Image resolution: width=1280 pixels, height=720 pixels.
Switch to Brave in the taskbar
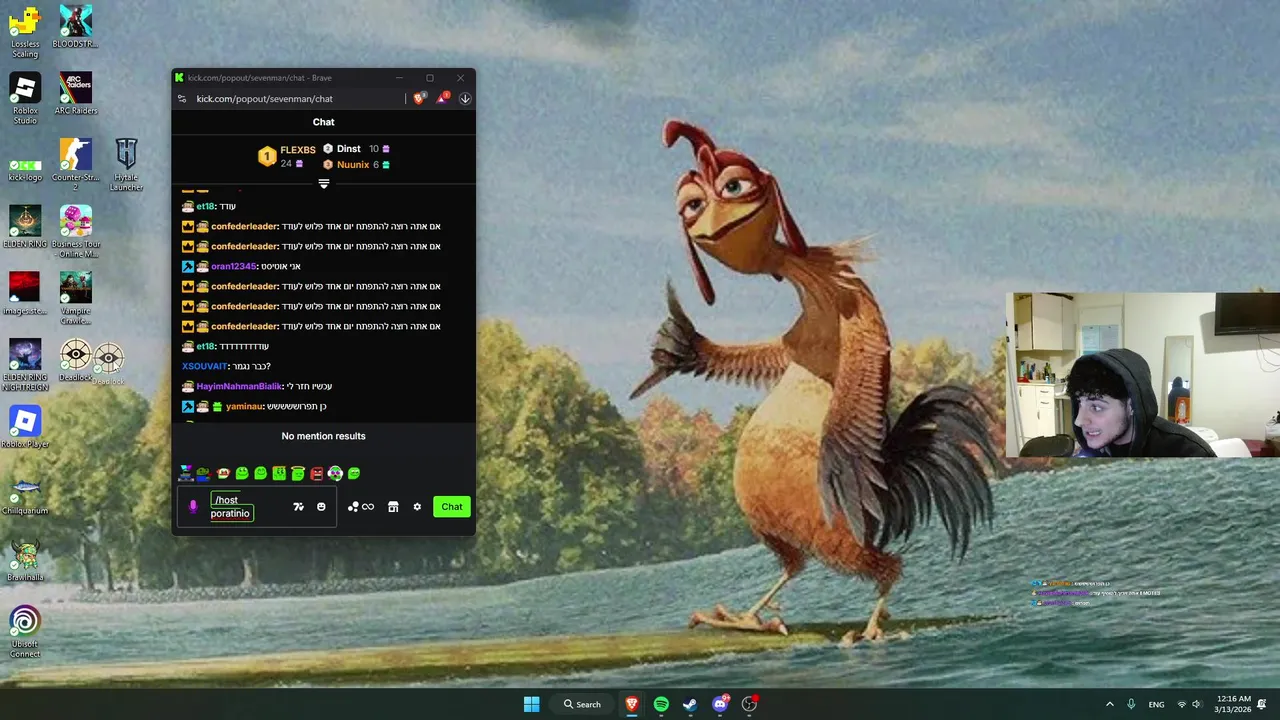(x=632, y=704)
